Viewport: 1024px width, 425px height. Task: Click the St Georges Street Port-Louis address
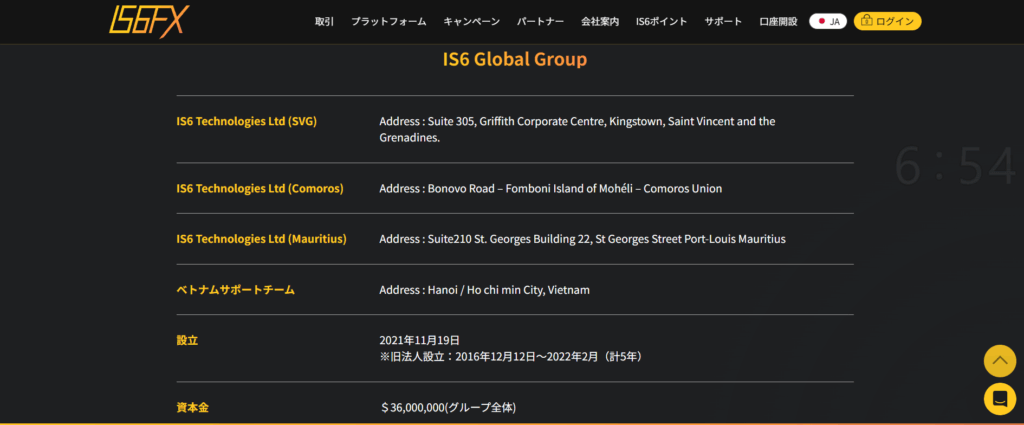coord(583,239)
